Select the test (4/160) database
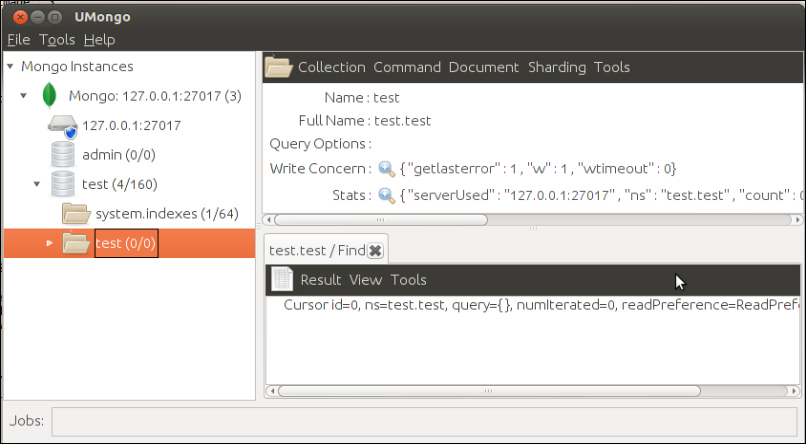 (120, 184)
